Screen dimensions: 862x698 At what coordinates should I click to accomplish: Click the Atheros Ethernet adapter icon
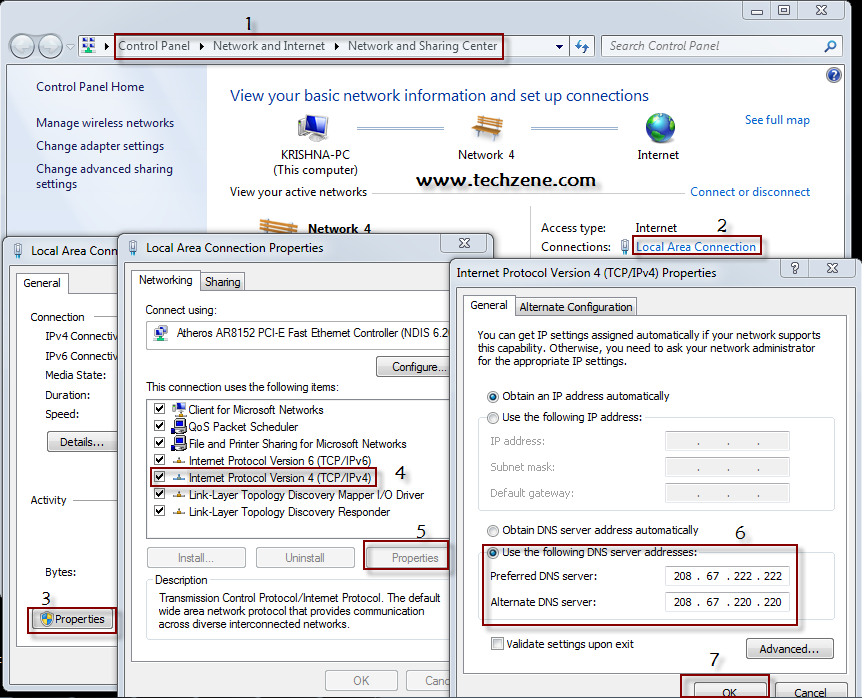(160, 333)
